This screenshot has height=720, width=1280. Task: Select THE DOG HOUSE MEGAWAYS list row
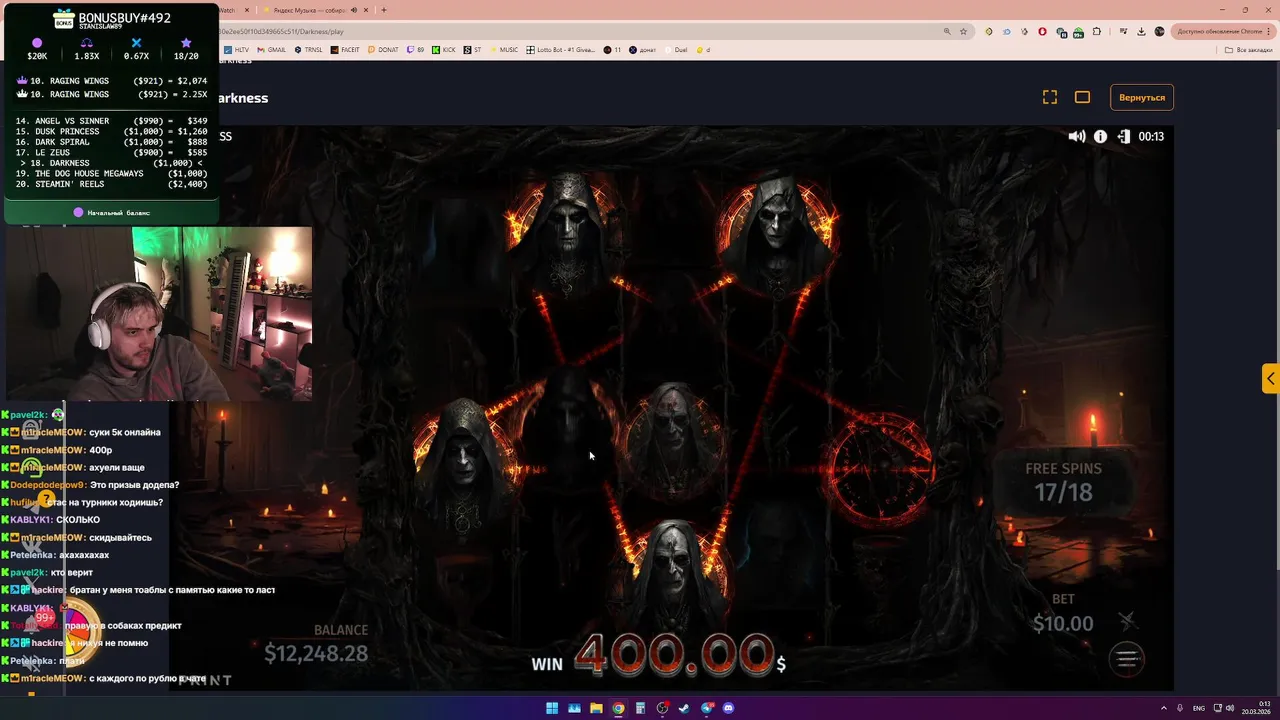pos(111,174)
